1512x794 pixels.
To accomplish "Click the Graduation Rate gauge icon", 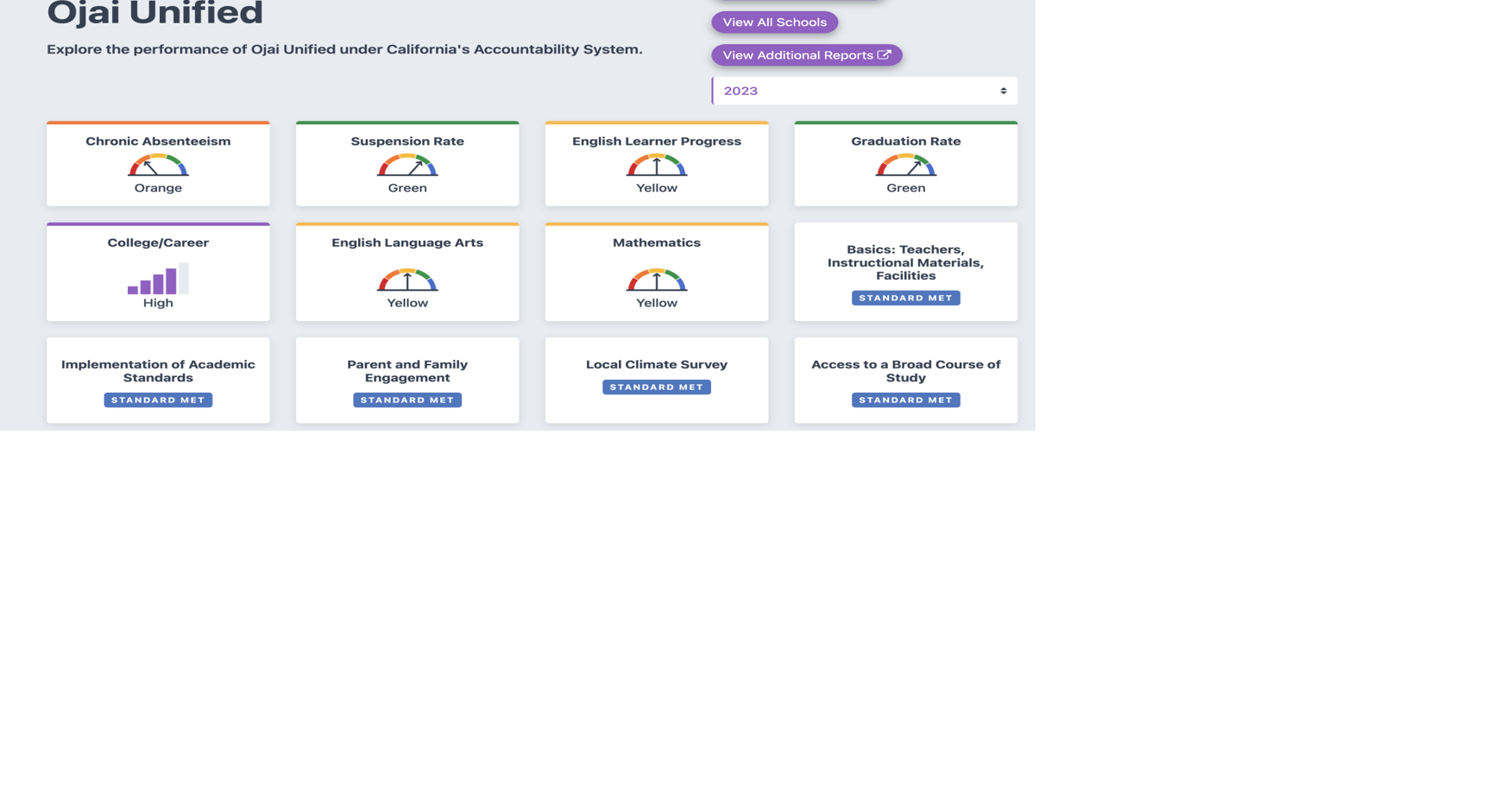I will 905,165.
